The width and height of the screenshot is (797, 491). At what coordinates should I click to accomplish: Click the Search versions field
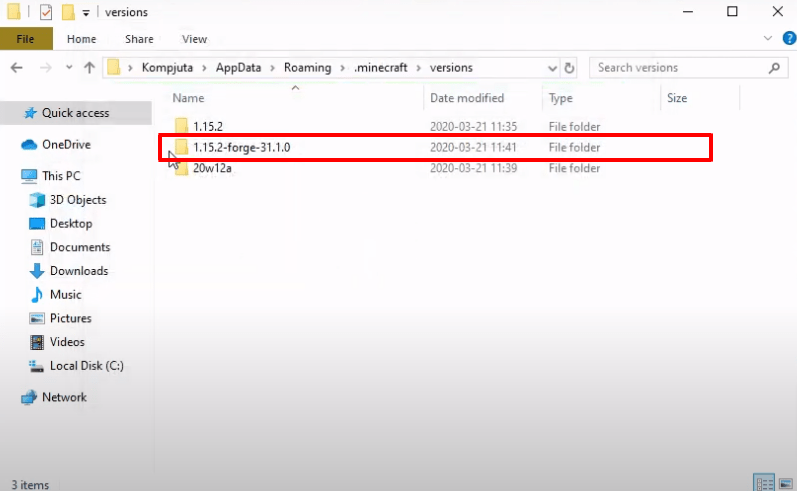pyautogui.click(x=689, y=68)
